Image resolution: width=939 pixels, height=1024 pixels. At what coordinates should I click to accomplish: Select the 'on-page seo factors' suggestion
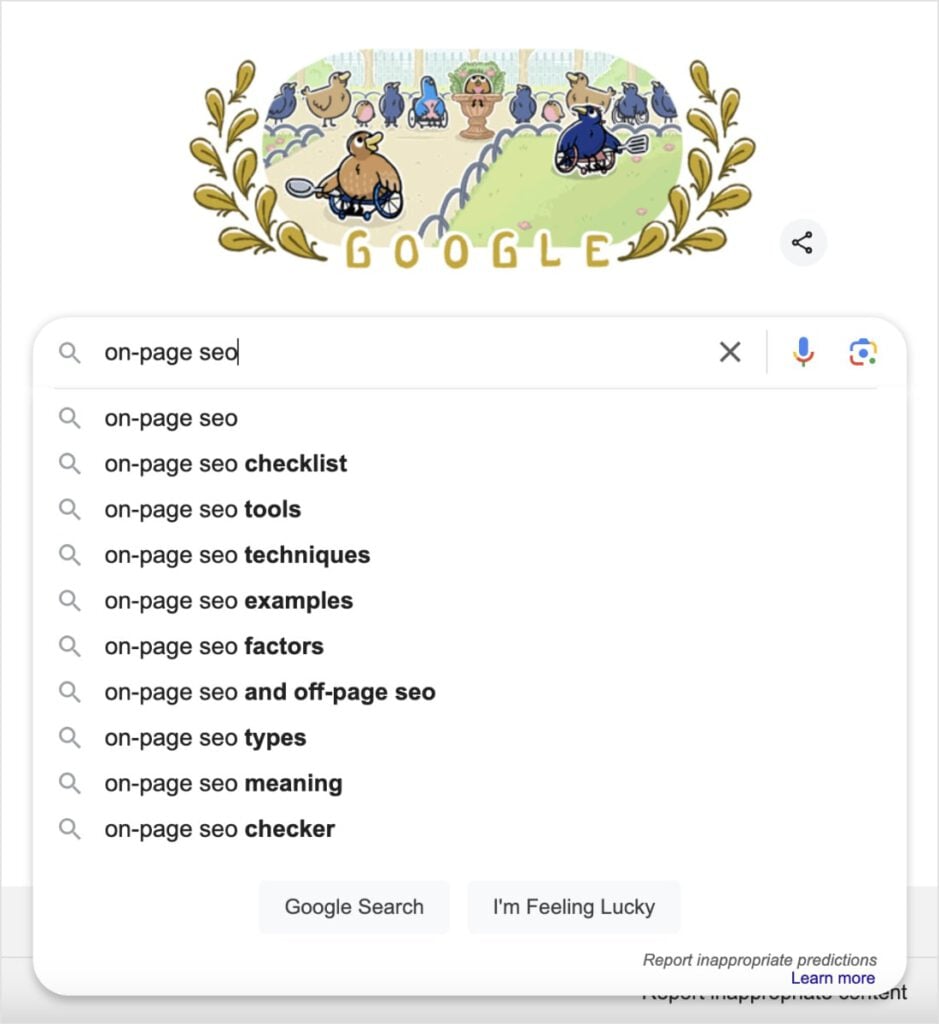coord(213,646)
